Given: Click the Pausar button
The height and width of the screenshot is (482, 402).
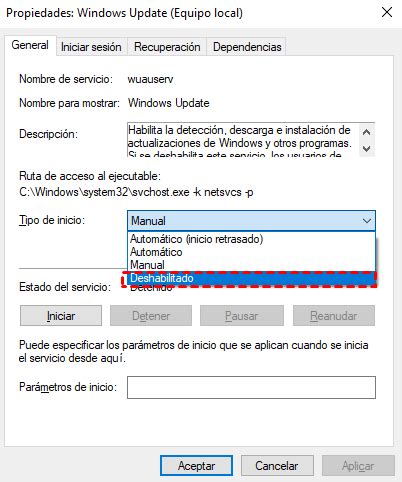Looking at the screenshot, I should pos(242,316).
